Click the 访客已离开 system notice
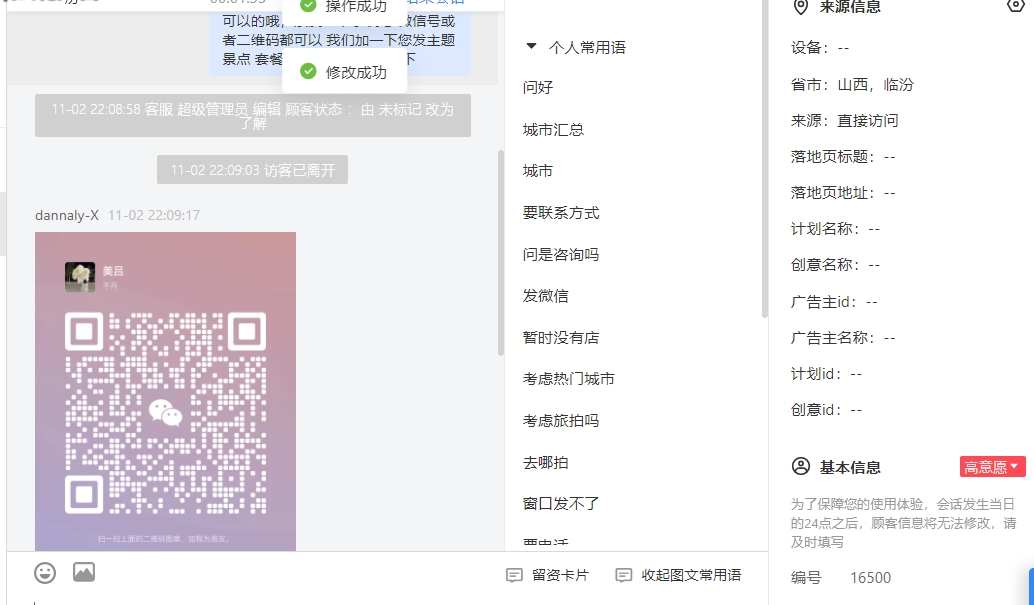The width and height of the screenshot is (1034, 605). coord(253,170)
